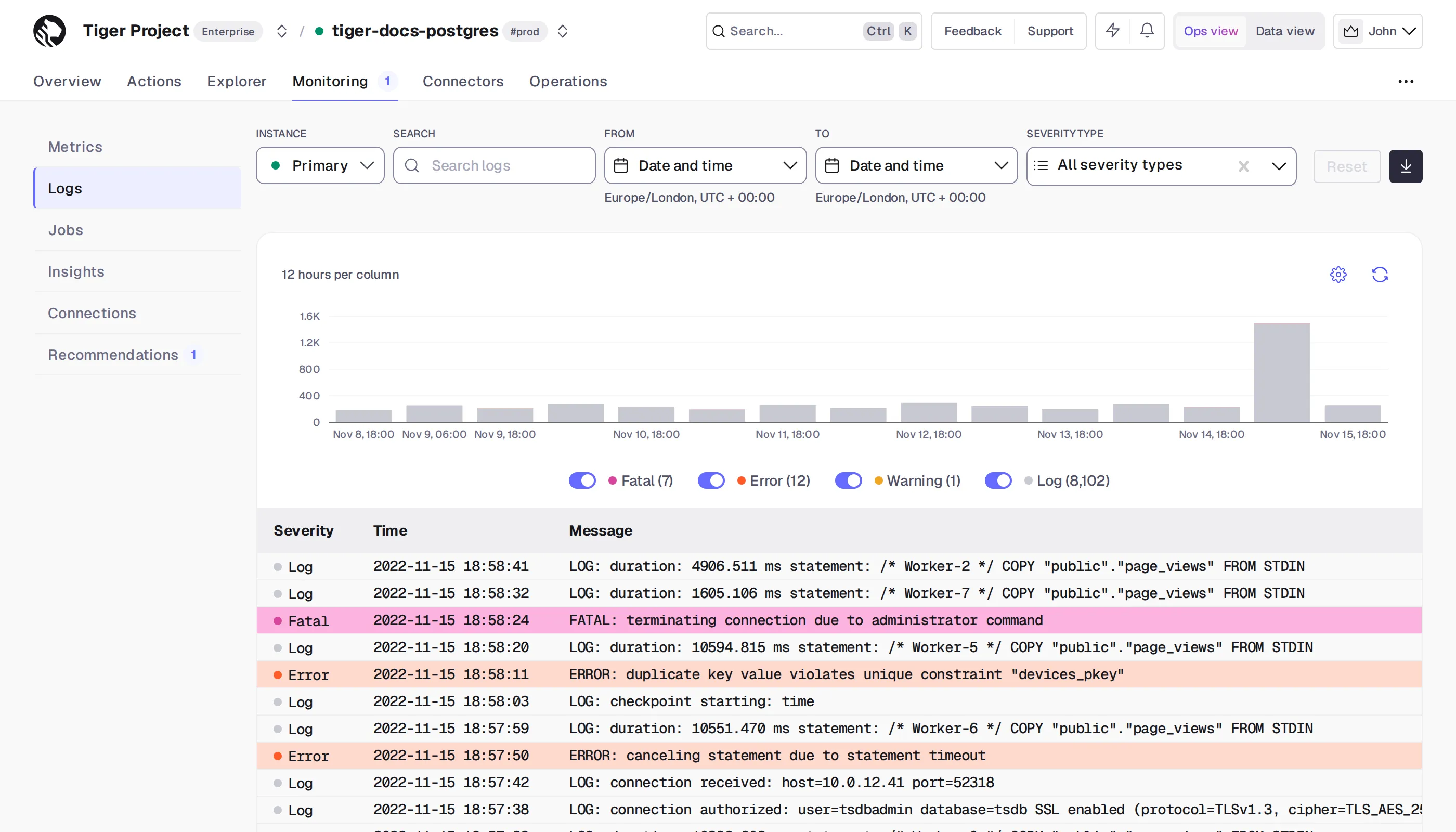Go to Recommendations in sidebar
The image size is (1456, 832).
pos(137,355)
